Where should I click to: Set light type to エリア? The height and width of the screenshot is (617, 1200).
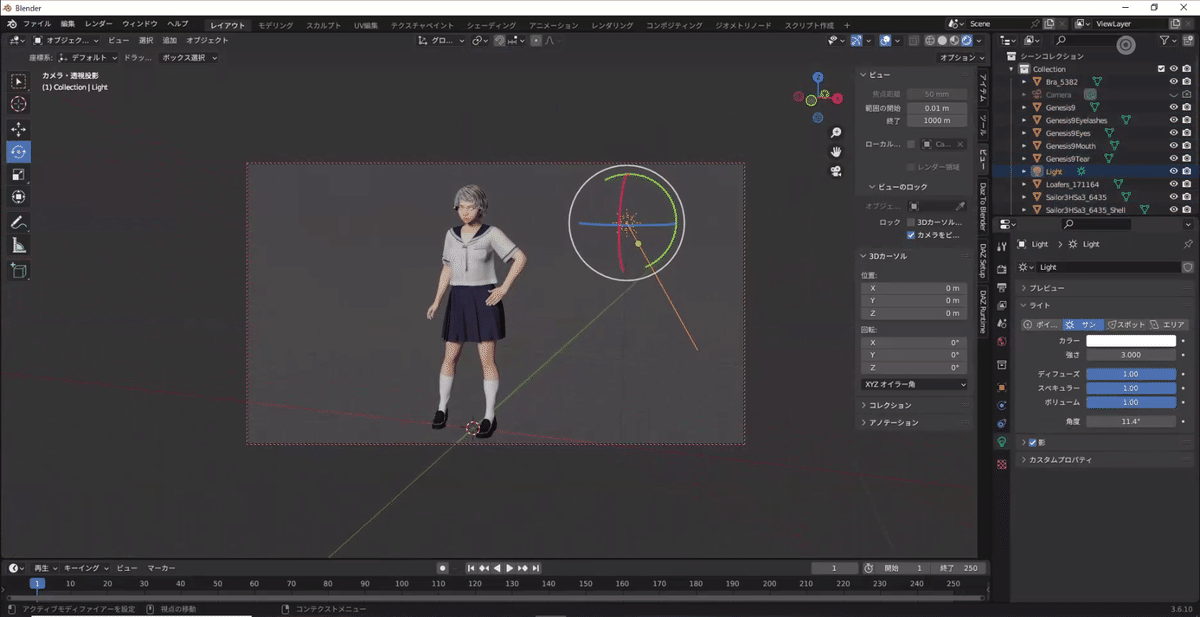1167,325
